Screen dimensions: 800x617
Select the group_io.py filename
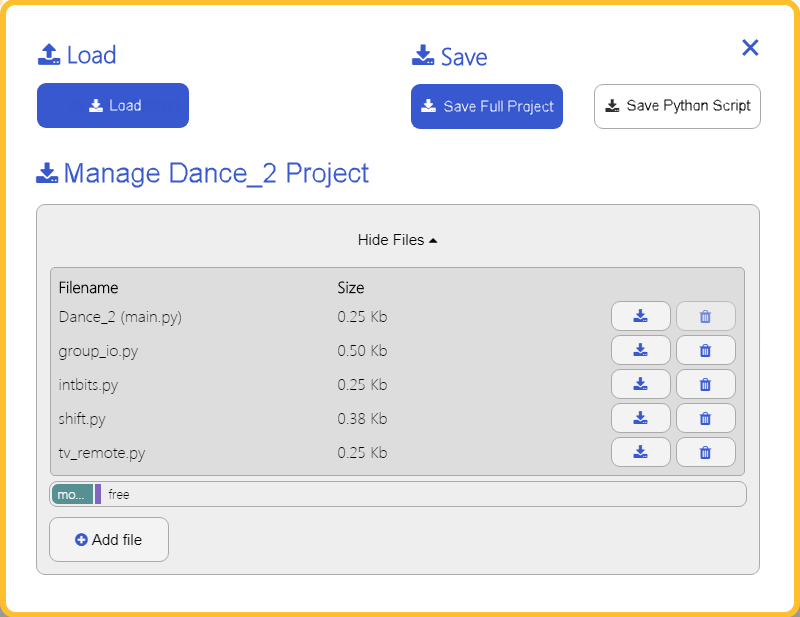pos(98,351)
